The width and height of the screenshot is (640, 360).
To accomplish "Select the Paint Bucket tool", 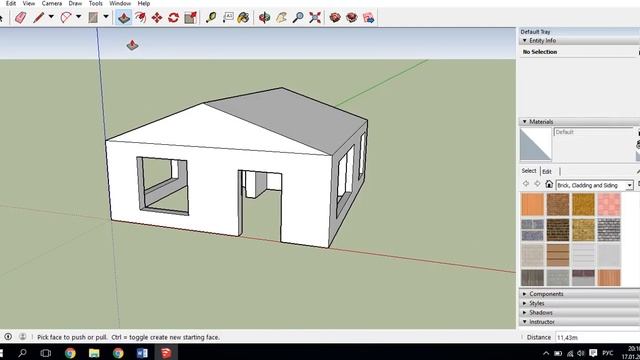I will 243,18.
